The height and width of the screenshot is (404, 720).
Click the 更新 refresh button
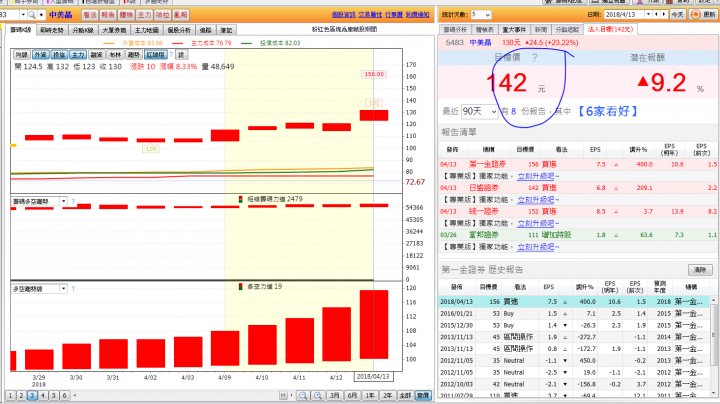coord(703,15)
